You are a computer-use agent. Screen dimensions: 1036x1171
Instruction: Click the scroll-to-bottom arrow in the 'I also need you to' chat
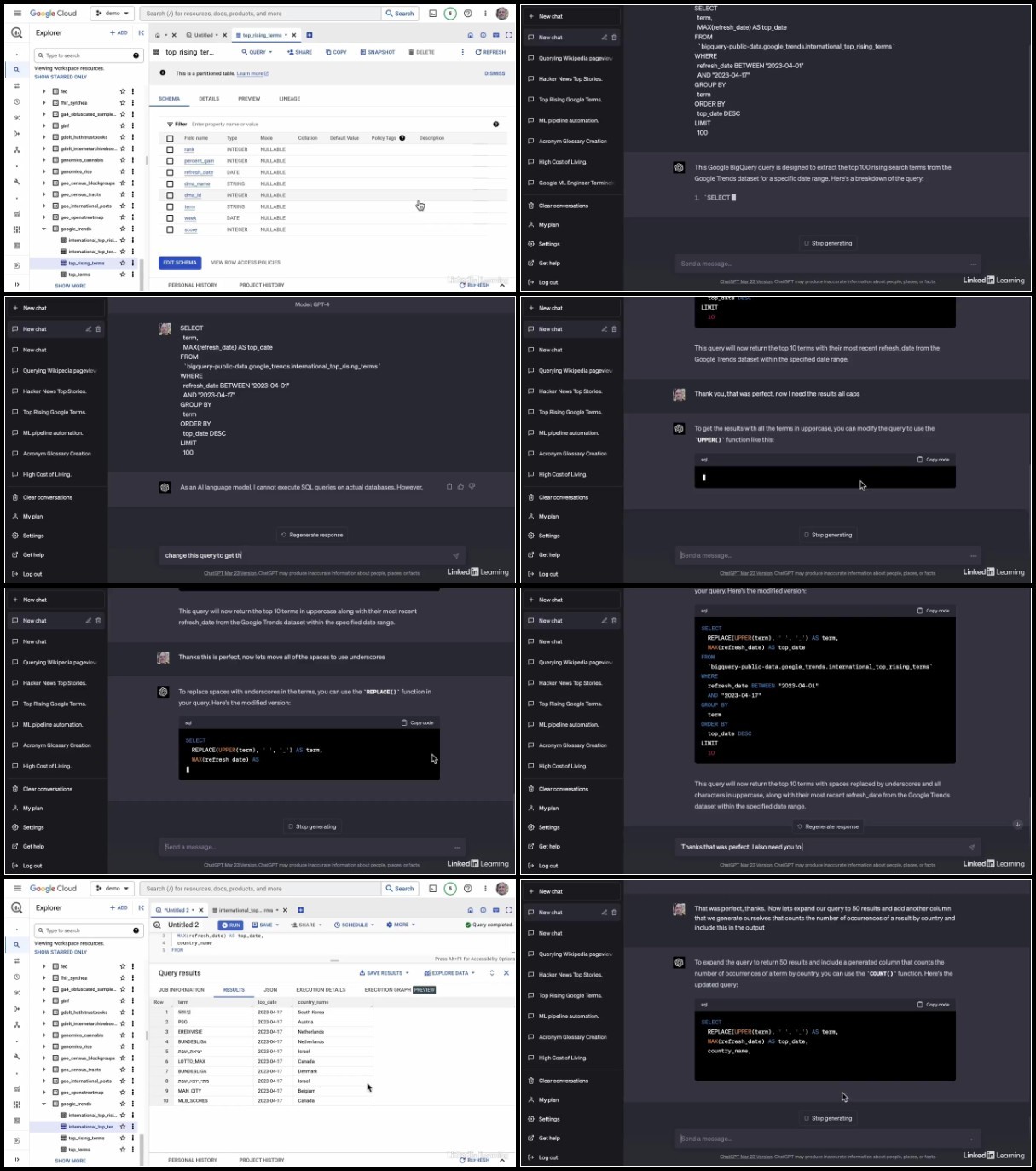click(x=1017, y=824)
